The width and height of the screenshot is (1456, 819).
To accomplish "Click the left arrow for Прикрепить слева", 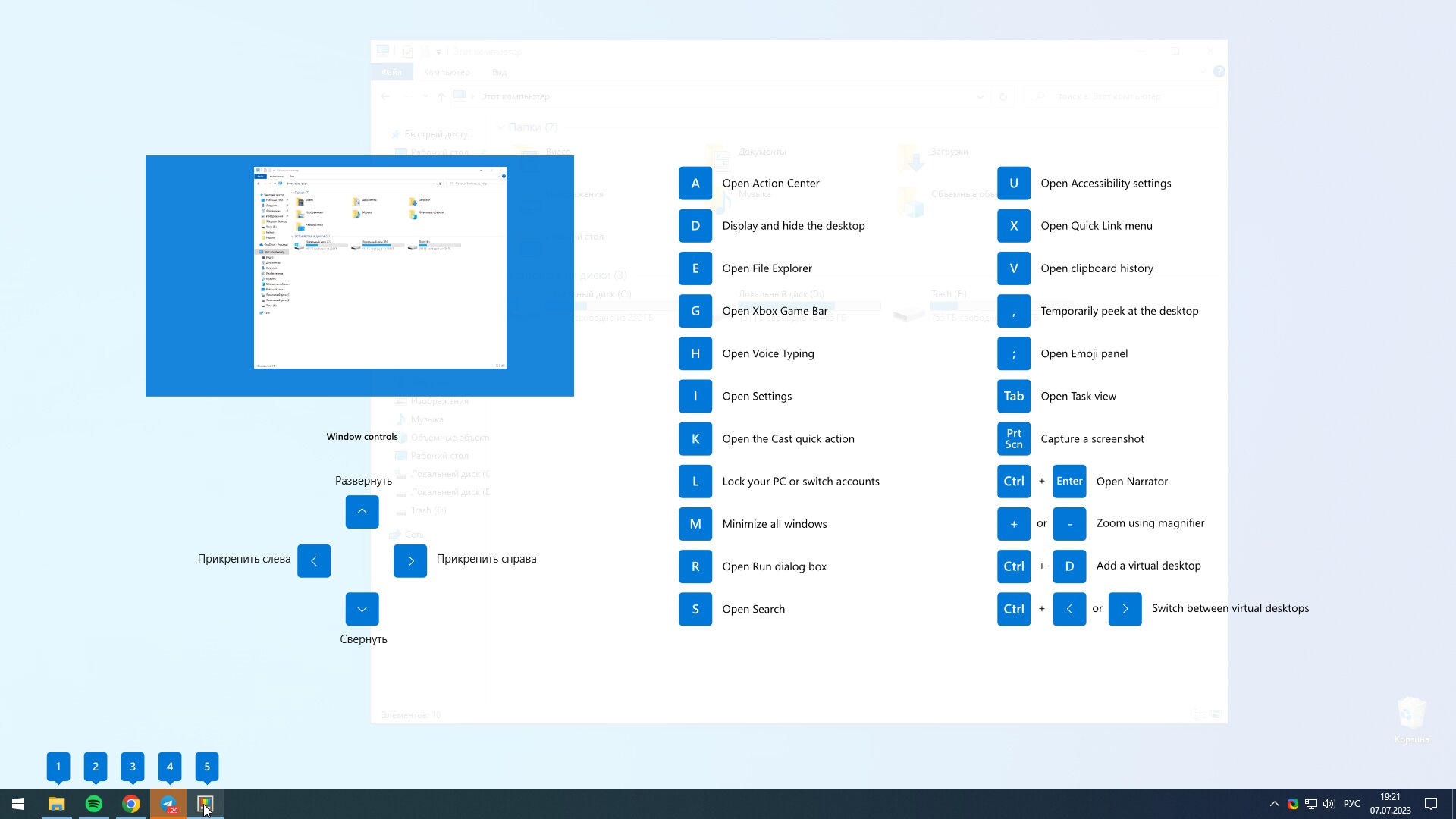I will coord(314,561).
